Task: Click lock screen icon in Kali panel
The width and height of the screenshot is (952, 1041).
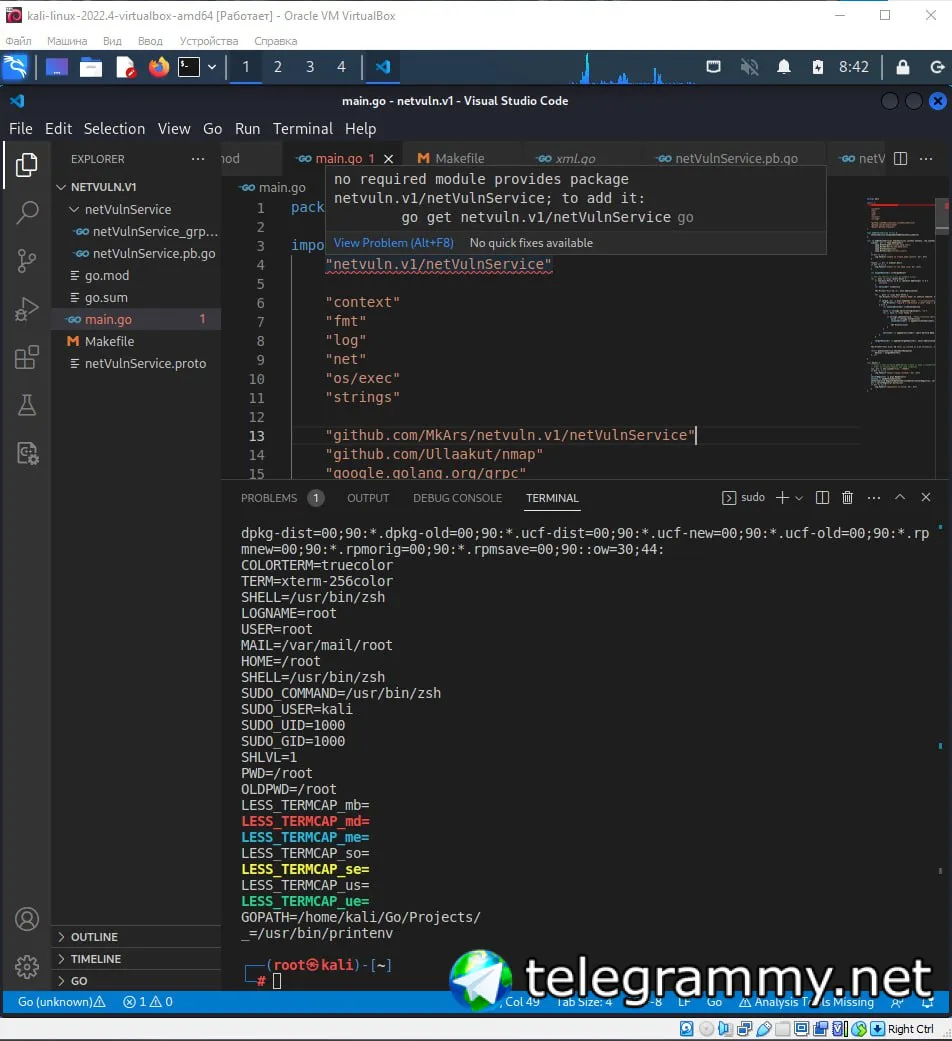Action: pyautogui.click(x=903, y=66)
